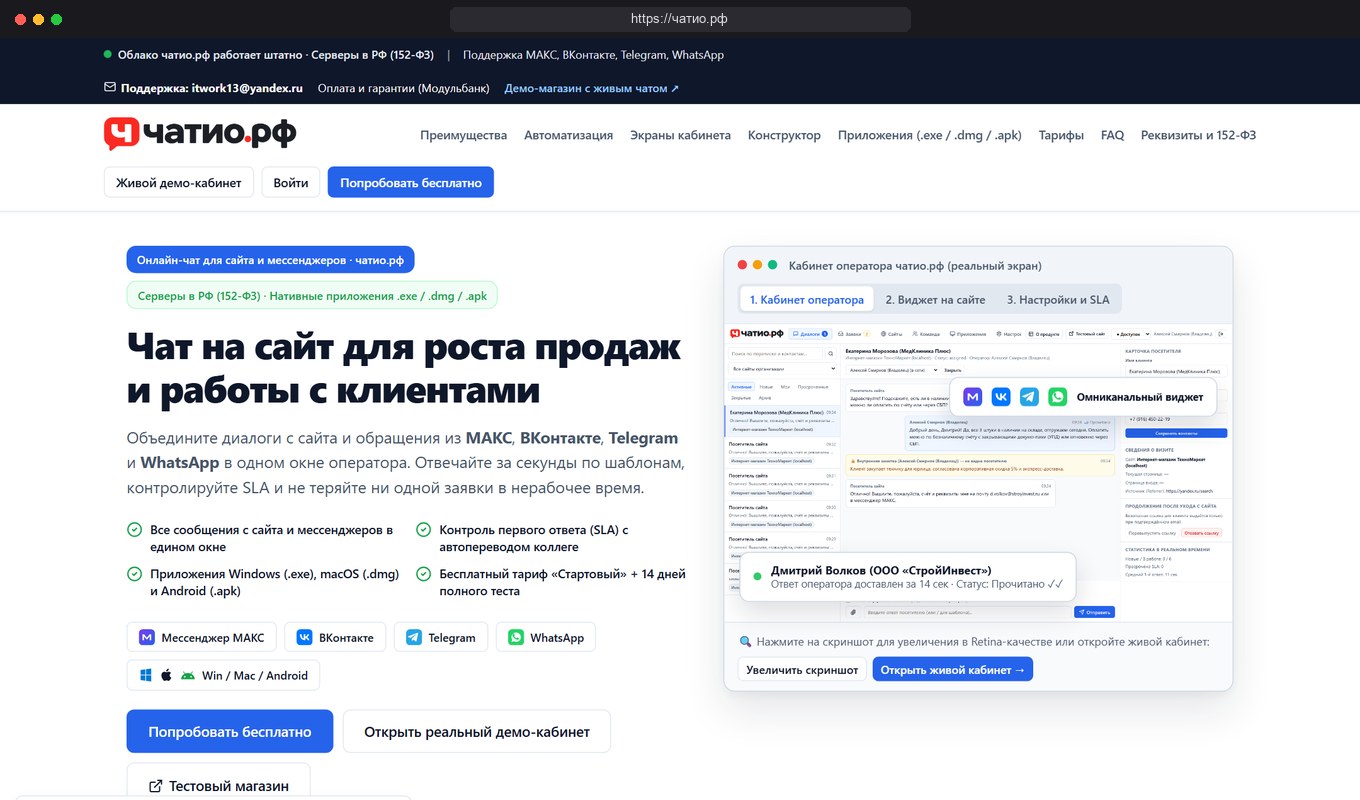Click support email itwork13@yandex.ru
The width and height of the screenshot is (1360, 800).
click(x=247, y=88)
